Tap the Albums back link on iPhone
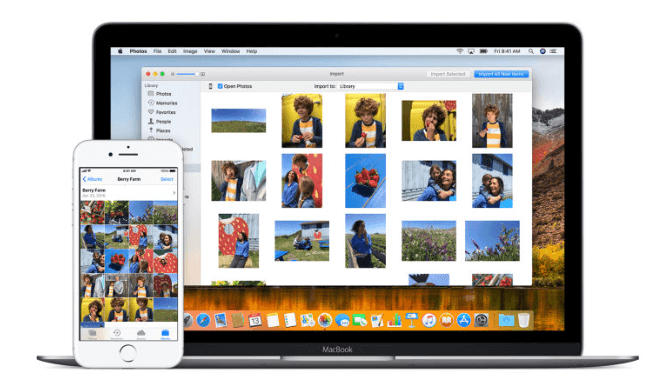 coord(93,179)
